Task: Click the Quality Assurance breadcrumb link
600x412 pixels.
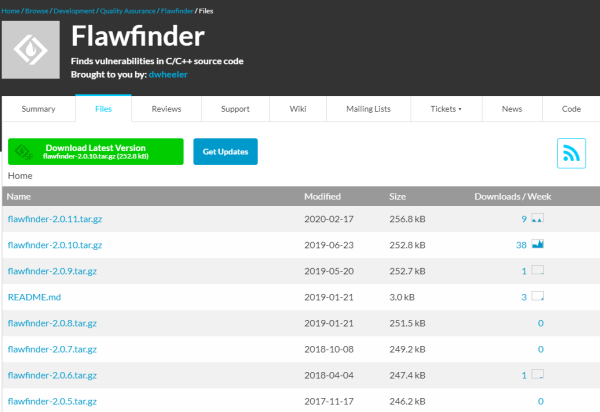Action: coord(127,11)
